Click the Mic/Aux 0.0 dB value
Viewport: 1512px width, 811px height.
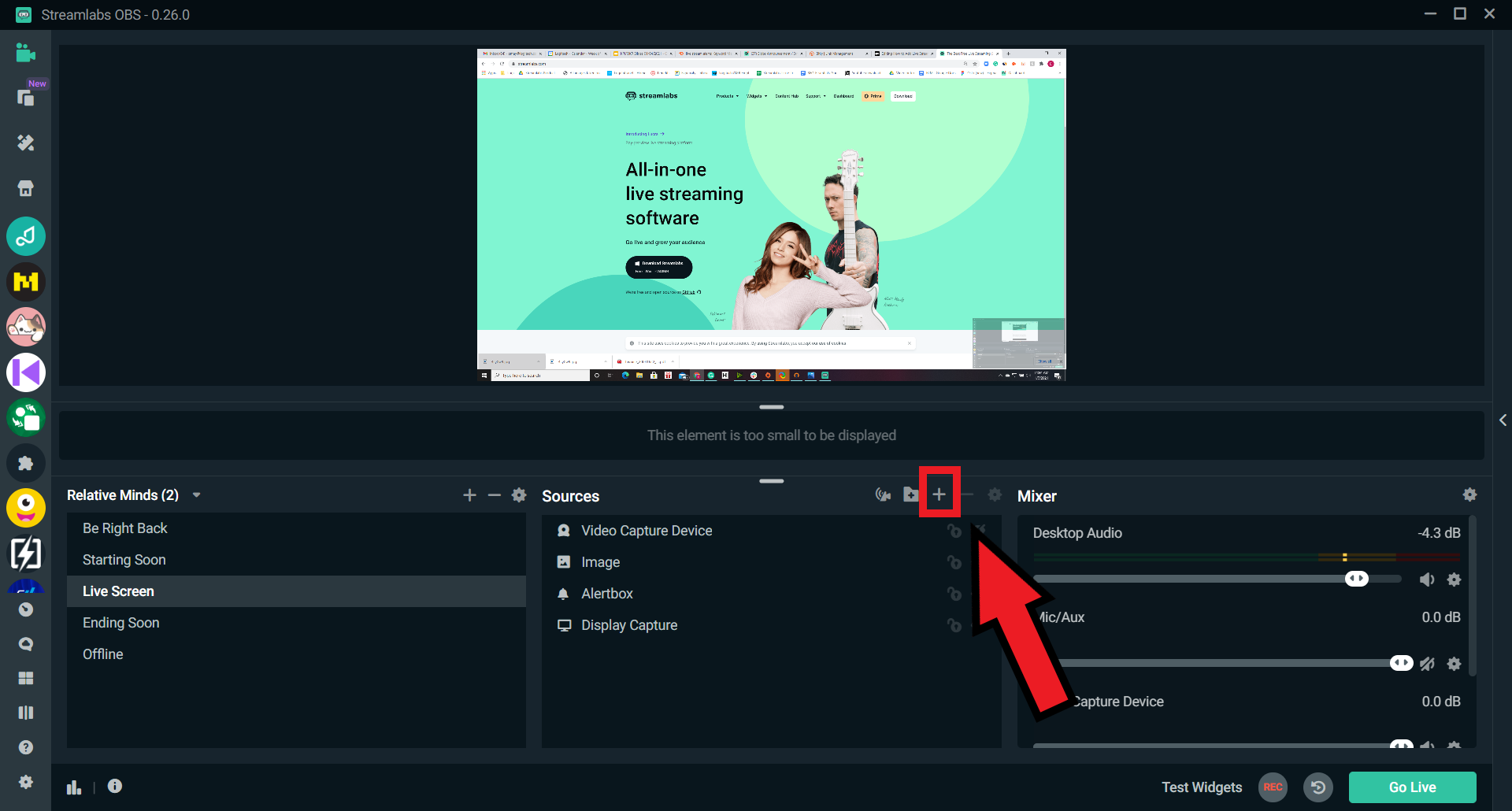pyautogui.click(x=1441, y=617)
